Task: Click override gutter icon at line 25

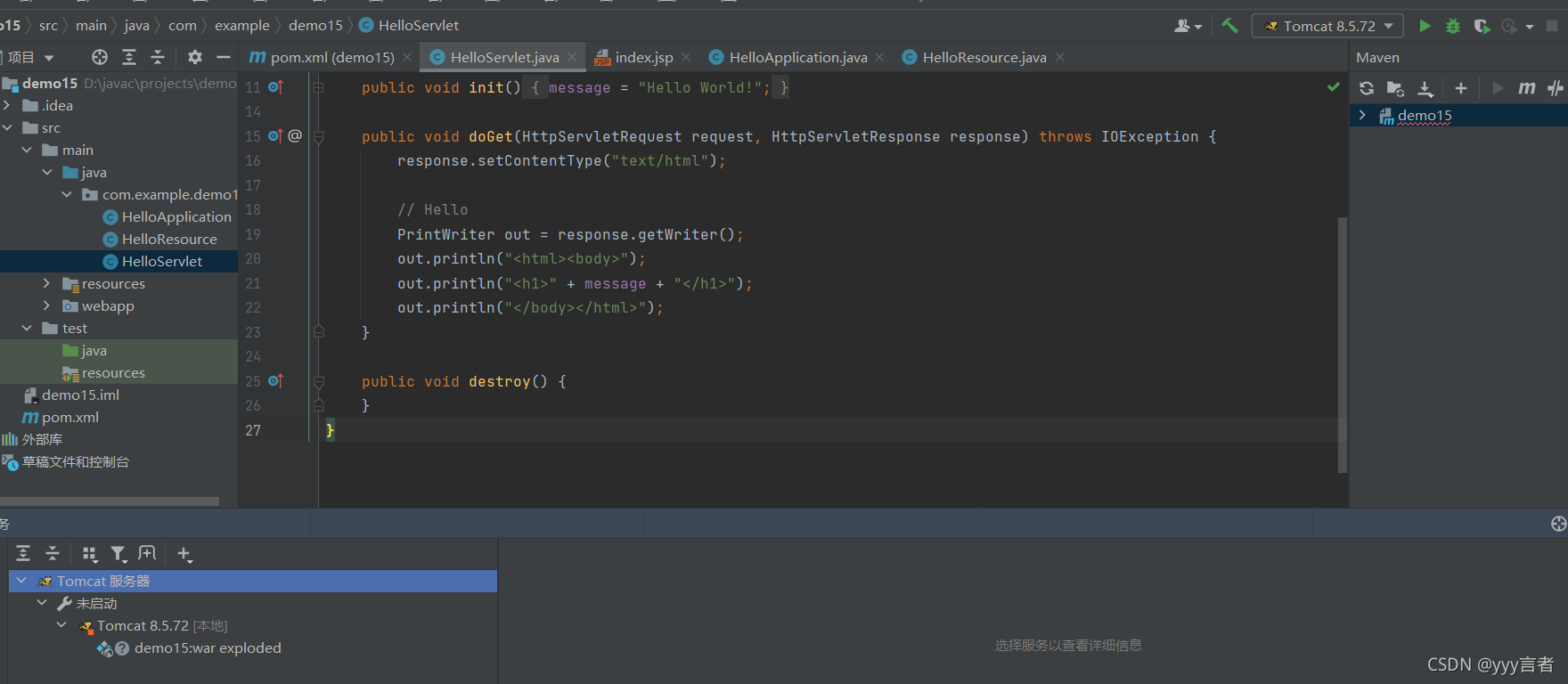Action: coord(275,381)
